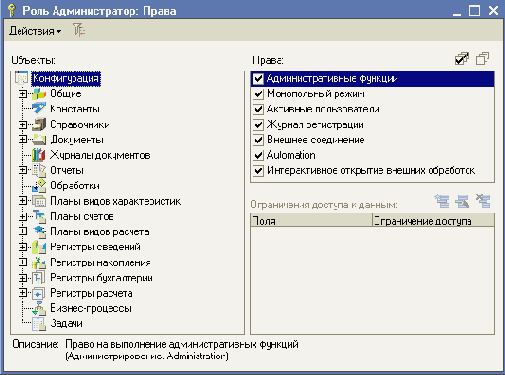Image resolution: width=505 pixels, height=375 pixels.
Task: Click the Поля column header
Action: 311,221
